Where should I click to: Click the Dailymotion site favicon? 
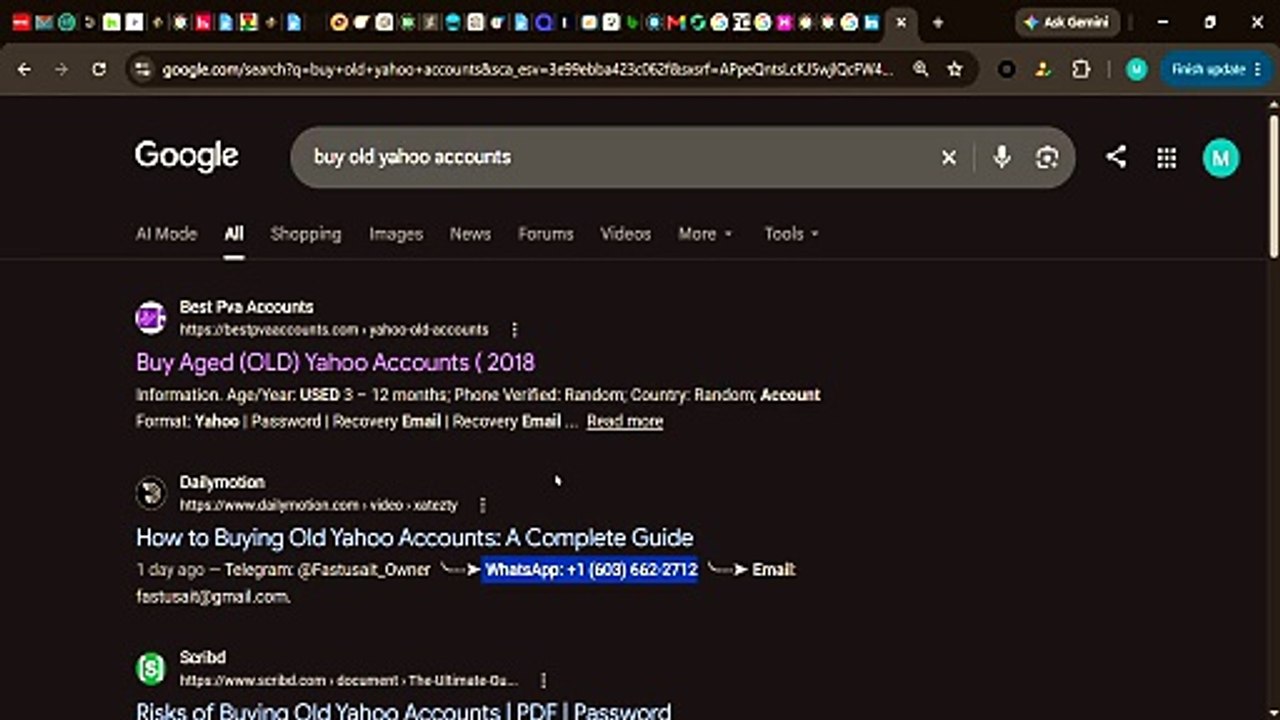pyautogui.click(x=151, y=493)
